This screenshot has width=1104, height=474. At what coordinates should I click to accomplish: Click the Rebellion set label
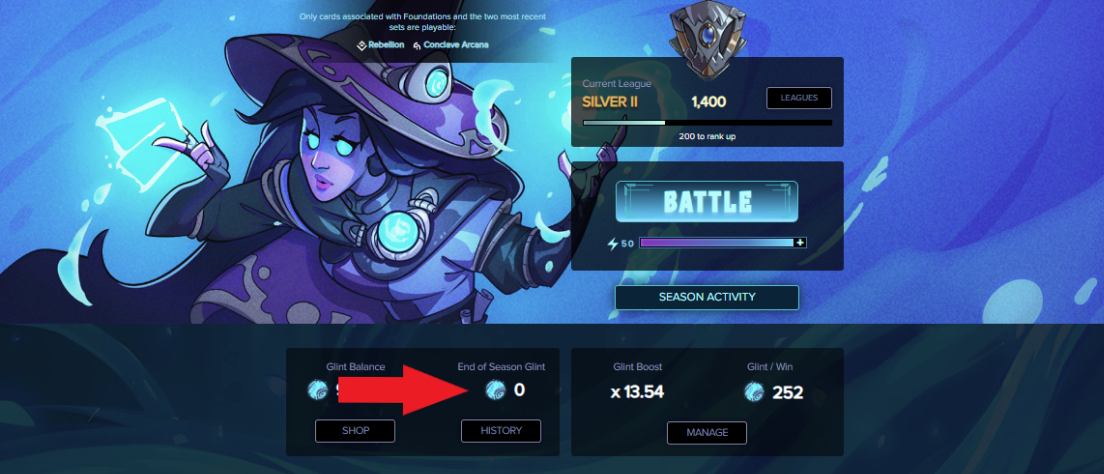pyautogui.click(x=386, y=44)
